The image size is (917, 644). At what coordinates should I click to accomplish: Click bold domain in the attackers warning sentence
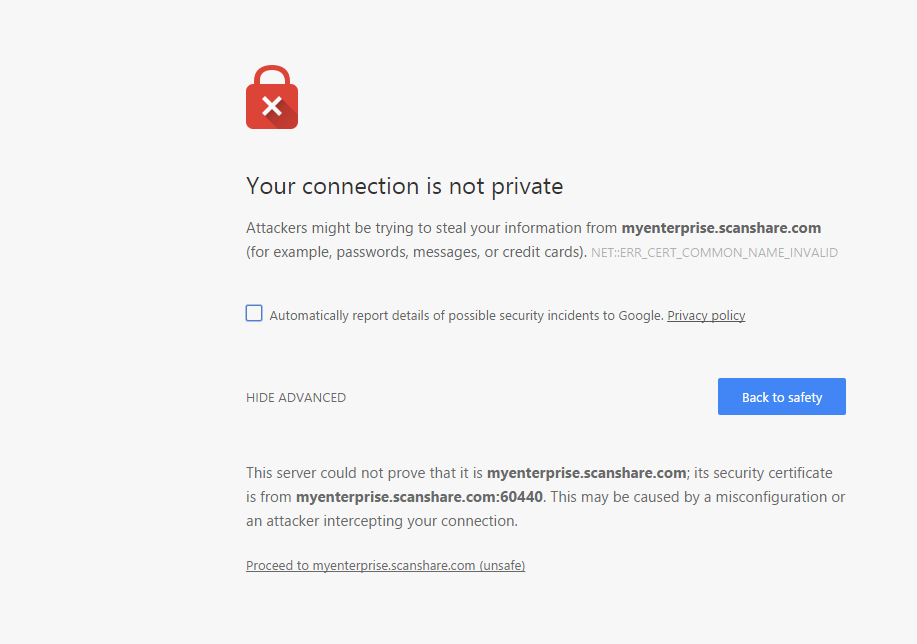pos(721,228)
